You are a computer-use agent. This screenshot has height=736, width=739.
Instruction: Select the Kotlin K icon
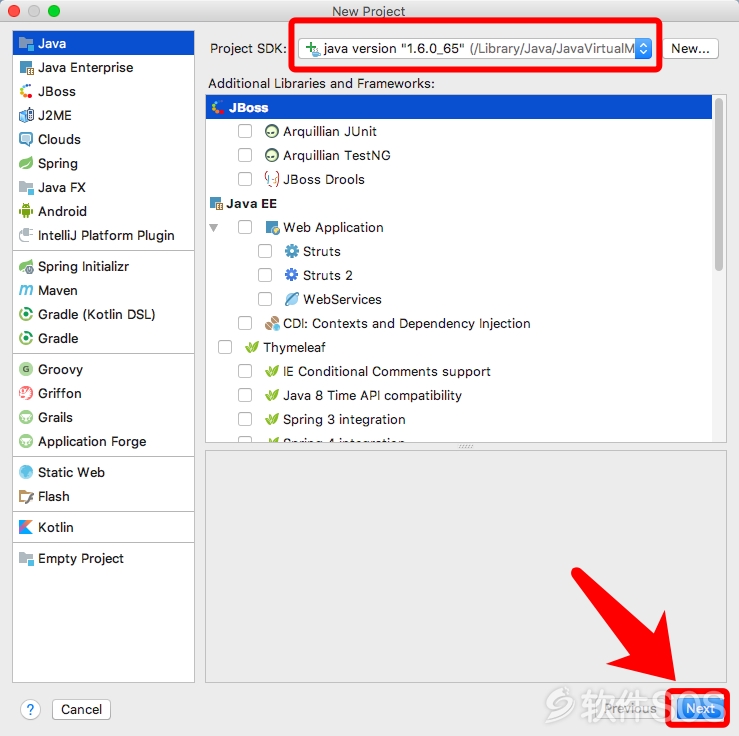click(x=26, y=527)
